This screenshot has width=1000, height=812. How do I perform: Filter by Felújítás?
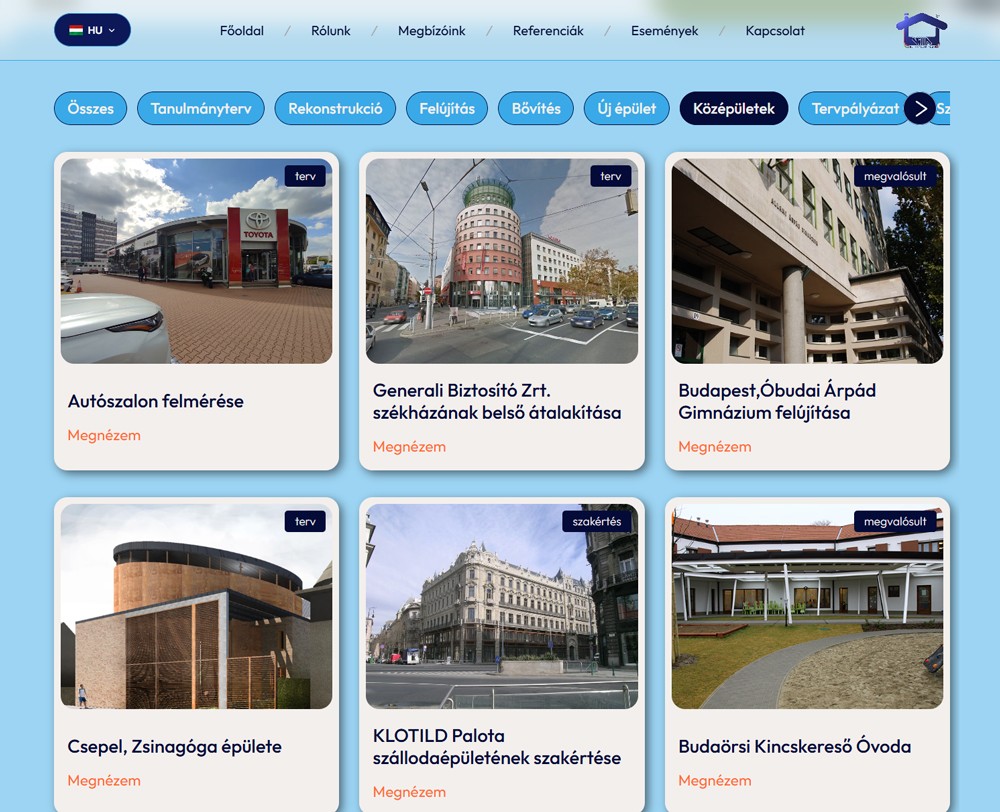447,108
